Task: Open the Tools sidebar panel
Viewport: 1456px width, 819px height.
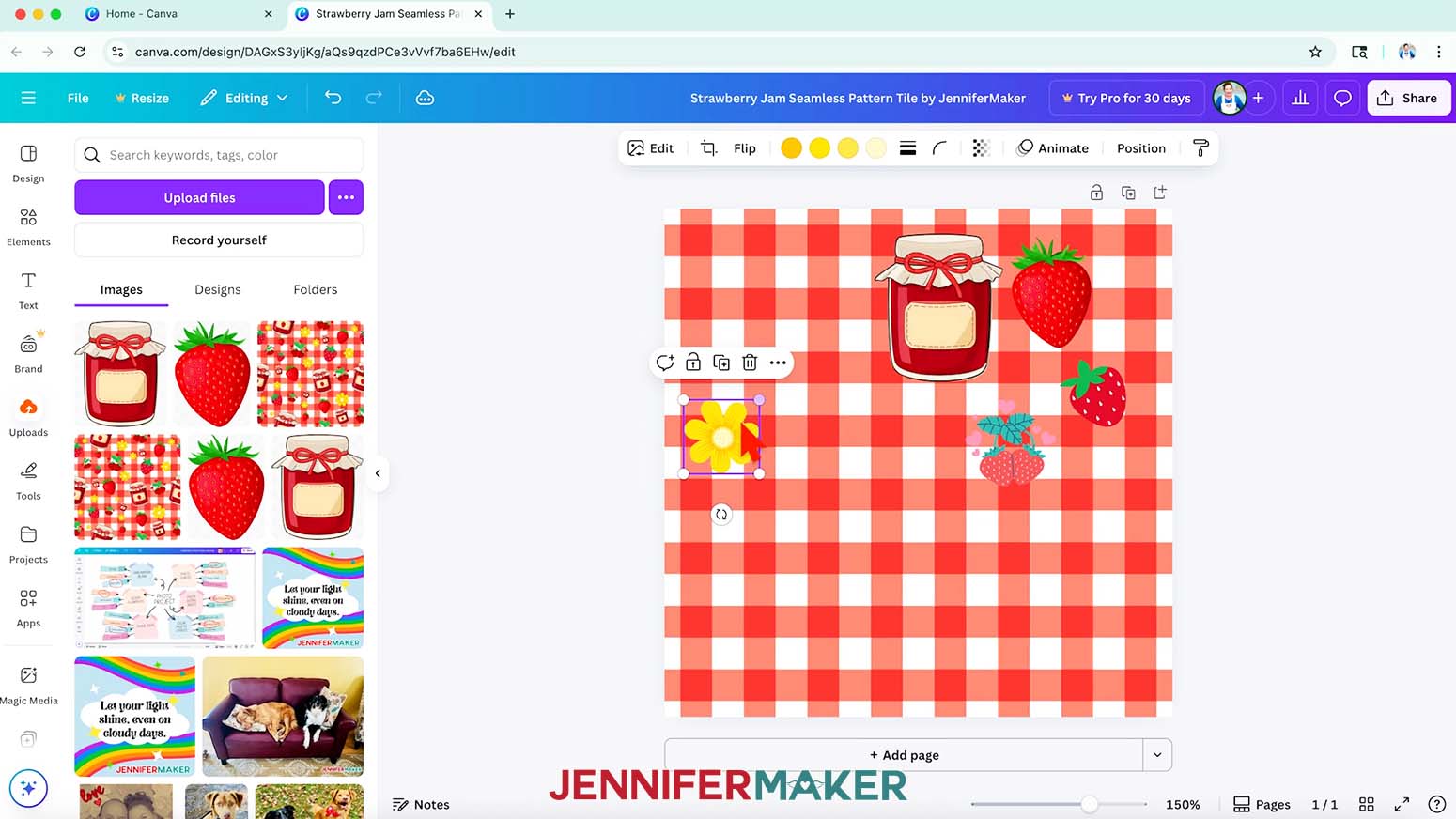Action: click(x=28, y=481)
